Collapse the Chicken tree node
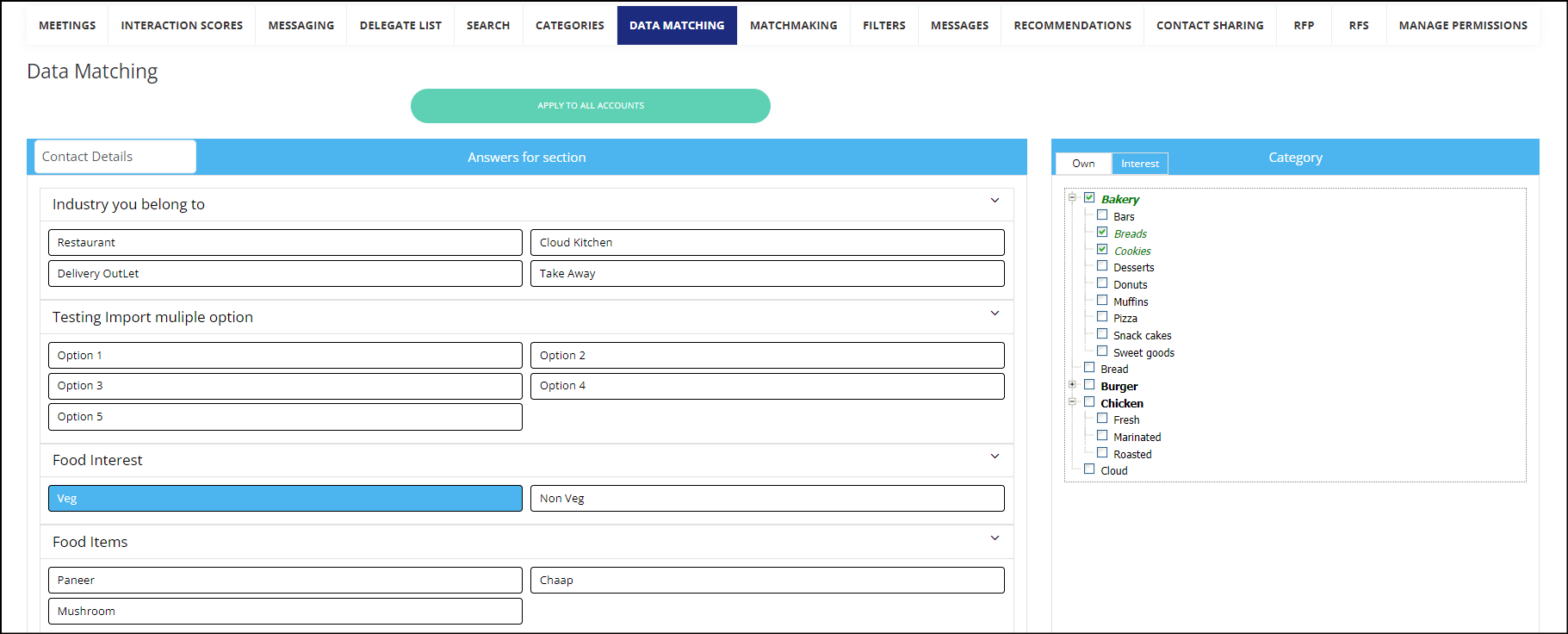 1072,401
